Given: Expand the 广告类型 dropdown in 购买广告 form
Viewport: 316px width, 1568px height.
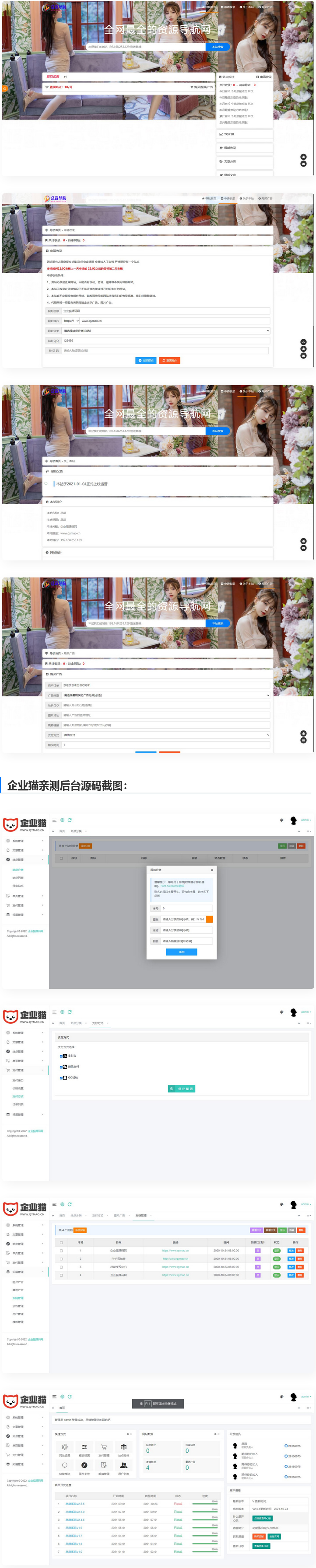Looking at the screenshot, I should (165, 695).
